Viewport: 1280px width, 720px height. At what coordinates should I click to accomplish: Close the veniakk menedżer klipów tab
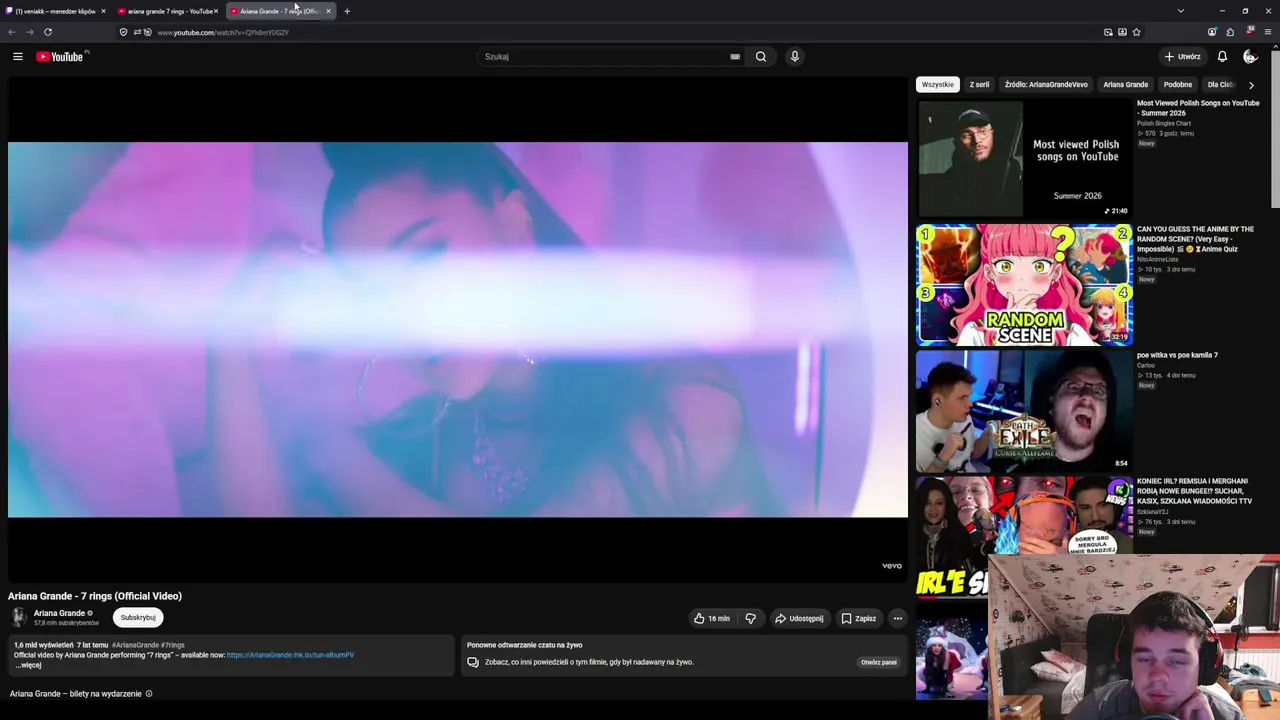(x=103, y=11)
